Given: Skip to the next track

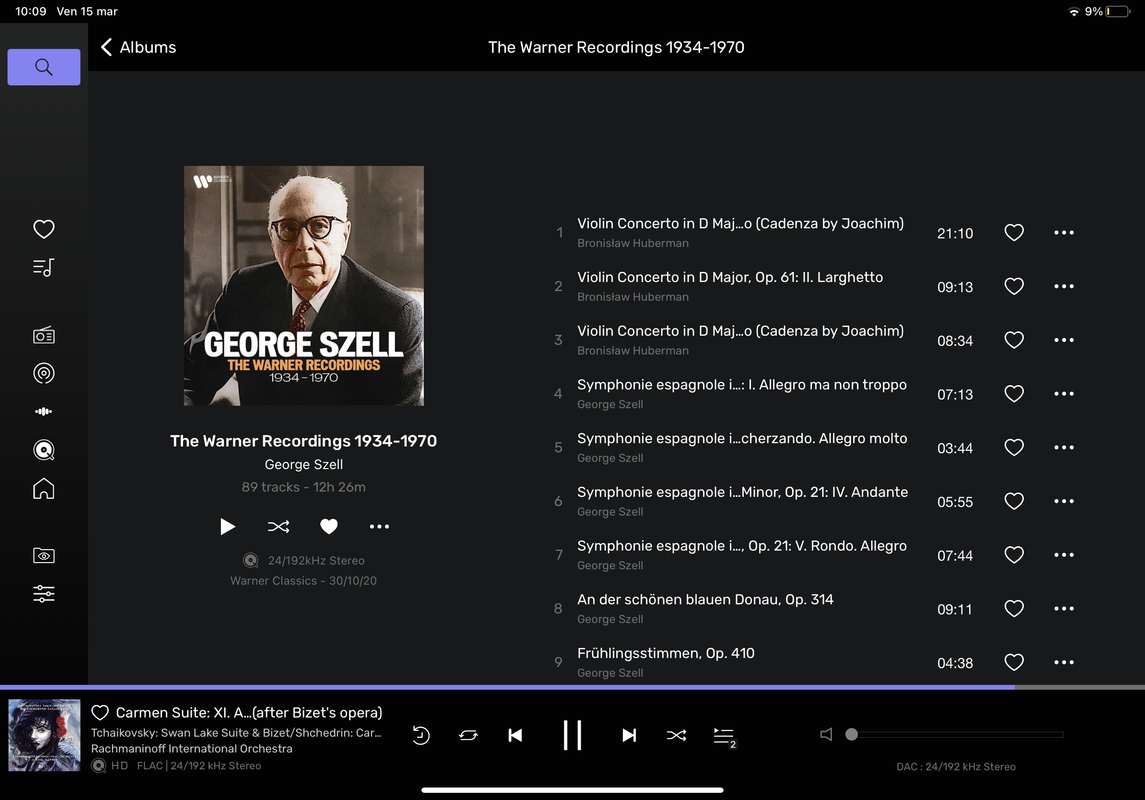Looking at the screenshot, I should click(x=629, y=735).
